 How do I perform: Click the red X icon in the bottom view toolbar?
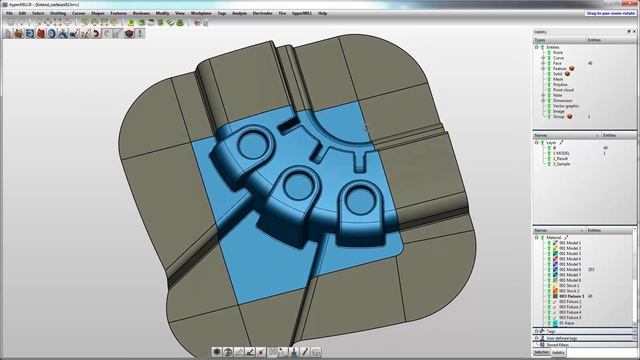point(261,351)
